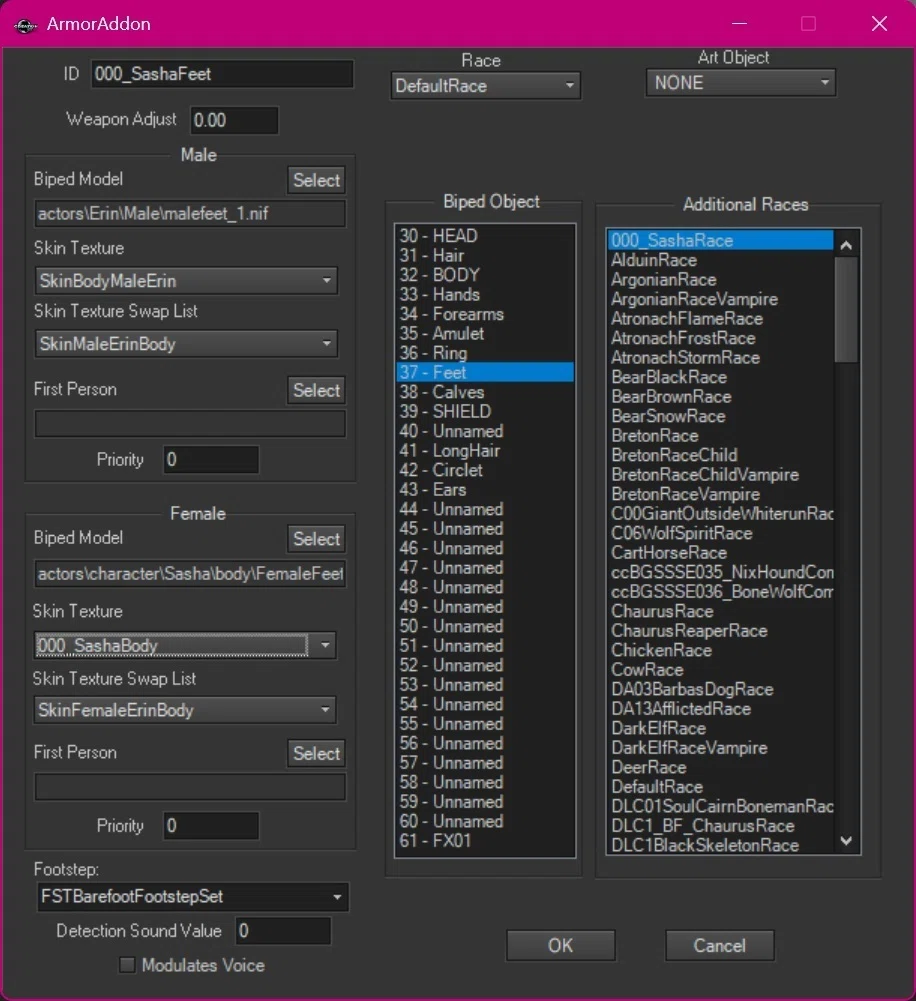Open the Footstep FSTBarefootFootstepSet dropdown
916x1001 pixels.
[193, 896]
